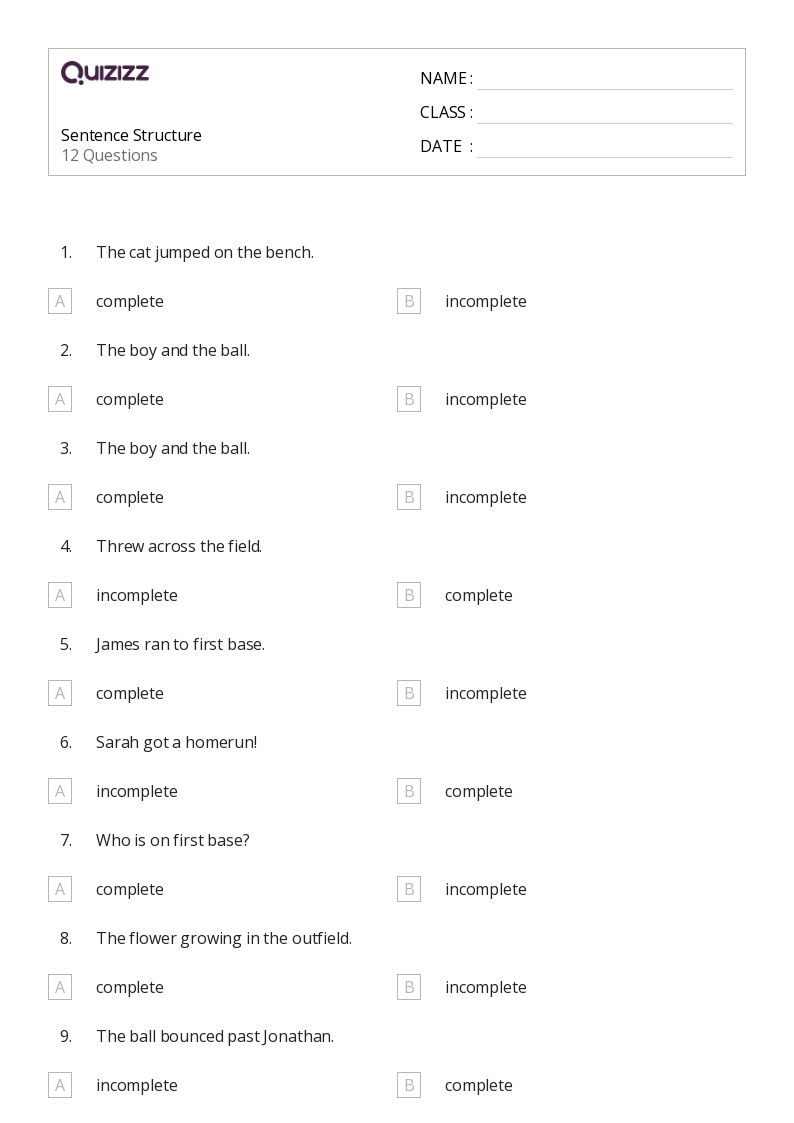Click the Quizizz logo
Viewport: 794px width, 1123px height.
point(105,73)
